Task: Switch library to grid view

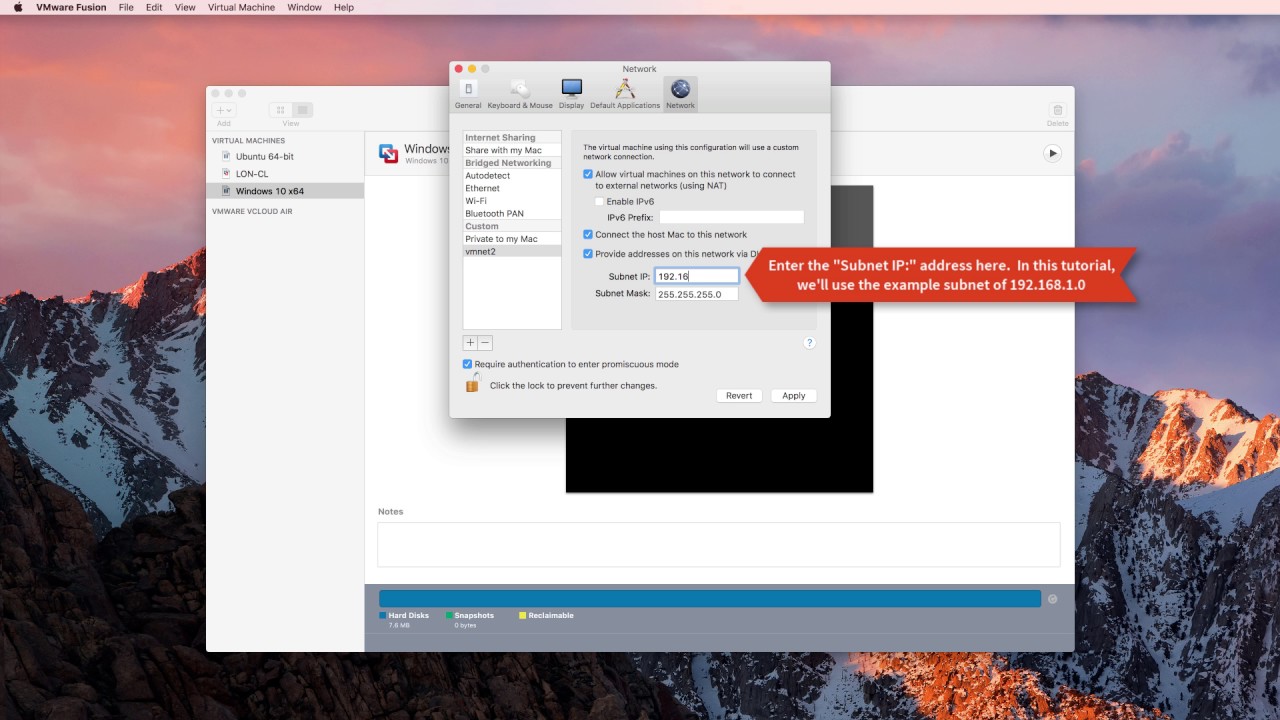Action: tap(281, 110)
